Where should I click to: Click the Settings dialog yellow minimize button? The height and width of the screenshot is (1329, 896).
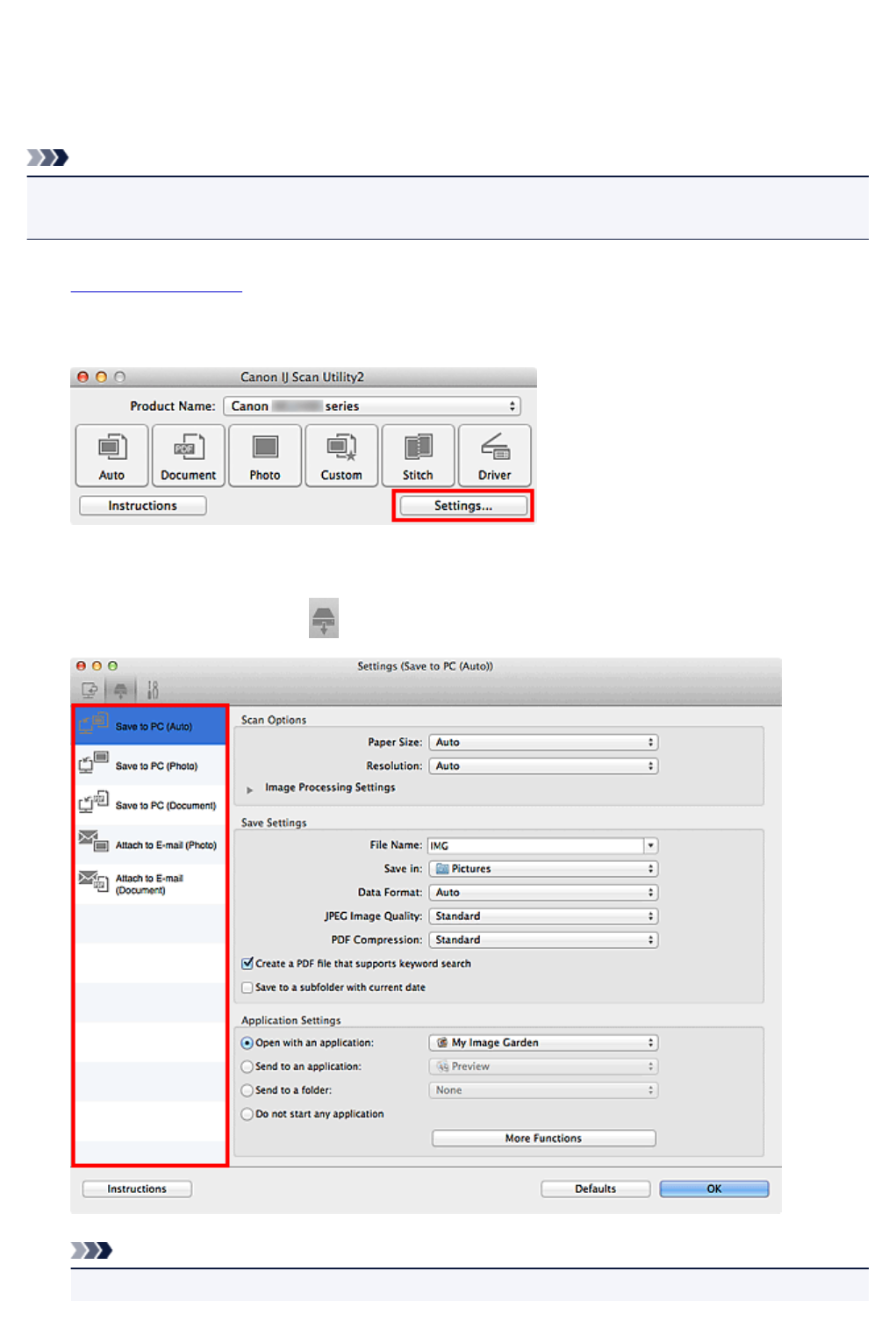pyautogui.click(x=97, y=666)
